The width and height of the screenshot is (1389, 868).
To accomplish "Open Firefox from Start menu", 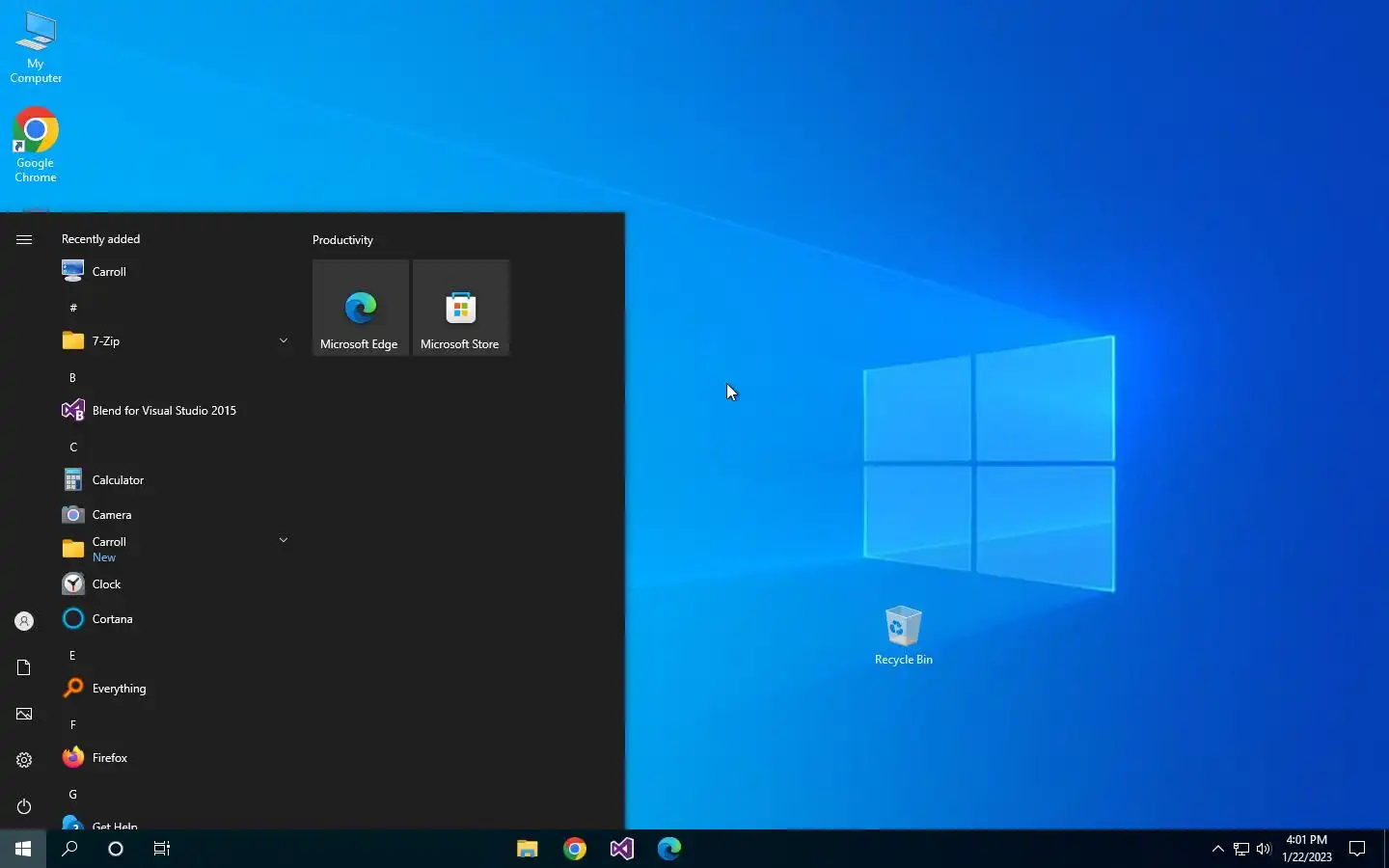I will (x=176, y=758).
